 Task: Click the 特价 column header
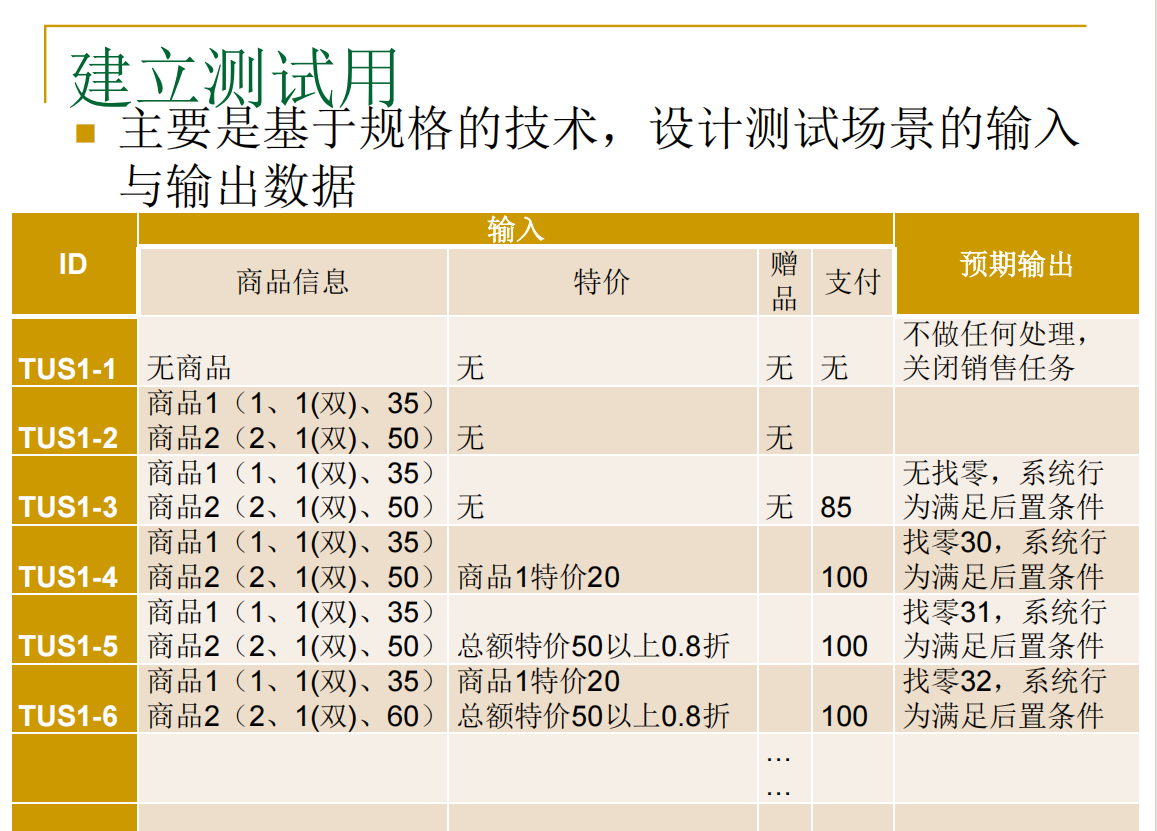(x=602, y=282)
